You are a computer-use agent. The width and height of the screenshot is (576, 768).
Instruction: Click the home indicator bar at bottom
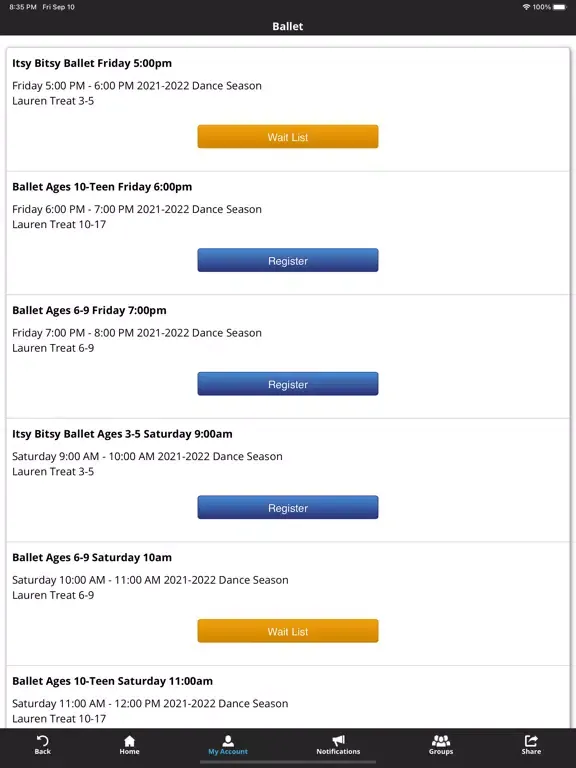click(x=288, y=762)
